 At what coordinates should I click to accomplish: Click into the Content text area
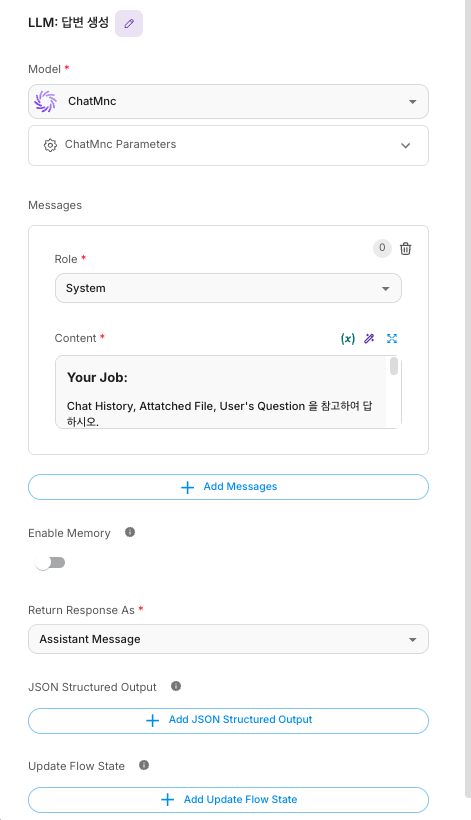pos(221,392)
